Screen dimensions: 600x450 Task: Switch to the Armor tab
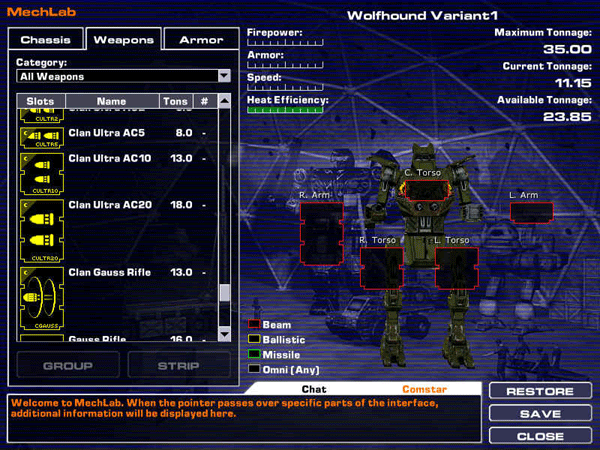click(x=201, y=39)
